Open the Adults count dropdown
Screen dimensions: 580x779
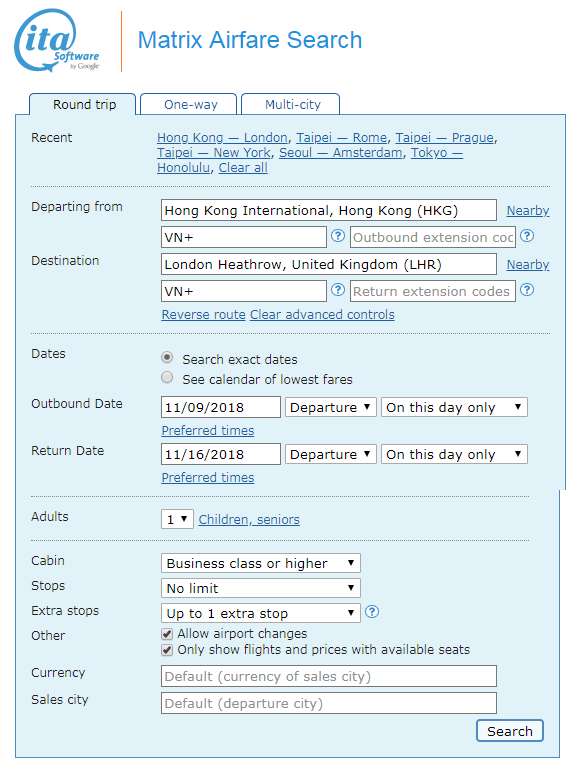pos(177,519)
